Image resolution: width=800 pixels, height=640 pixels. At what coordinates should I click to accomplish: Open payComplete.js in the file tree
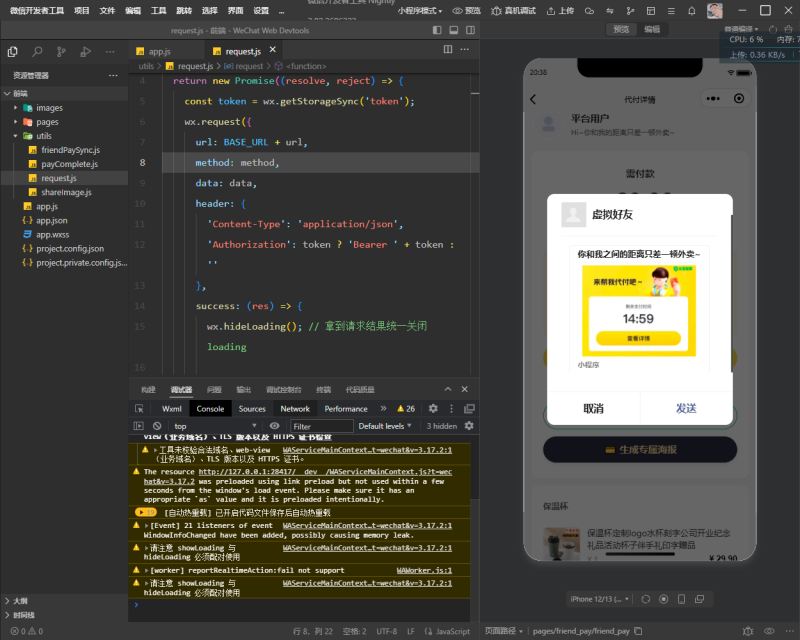[69, 164]
